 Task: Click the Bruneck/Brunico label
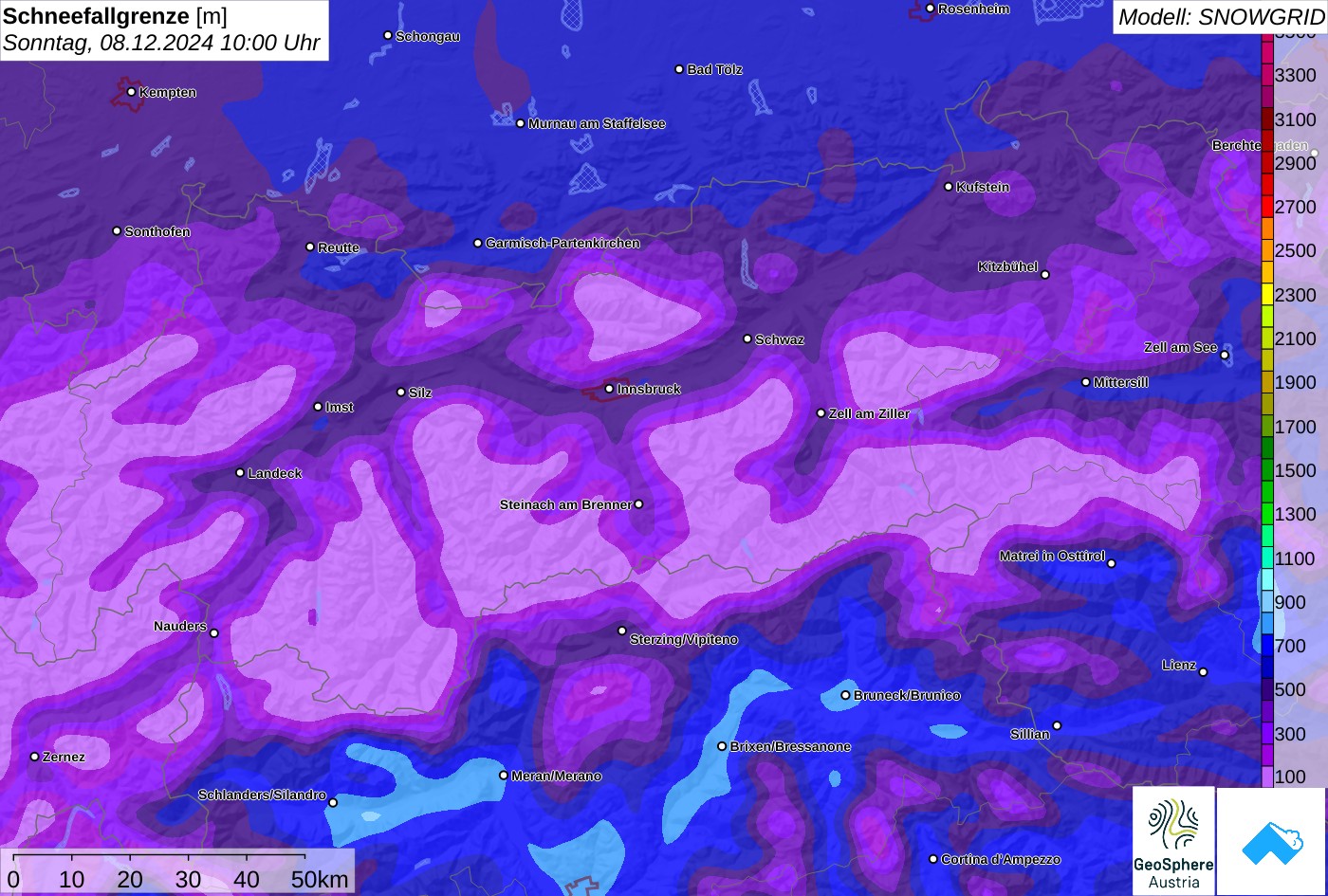point(907,695)
